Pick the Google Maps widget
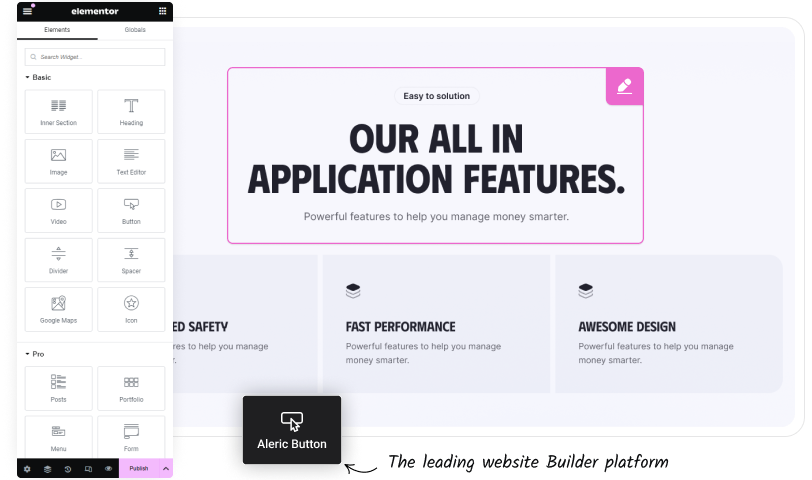This screenshot has width=812, height=480. 59,309
